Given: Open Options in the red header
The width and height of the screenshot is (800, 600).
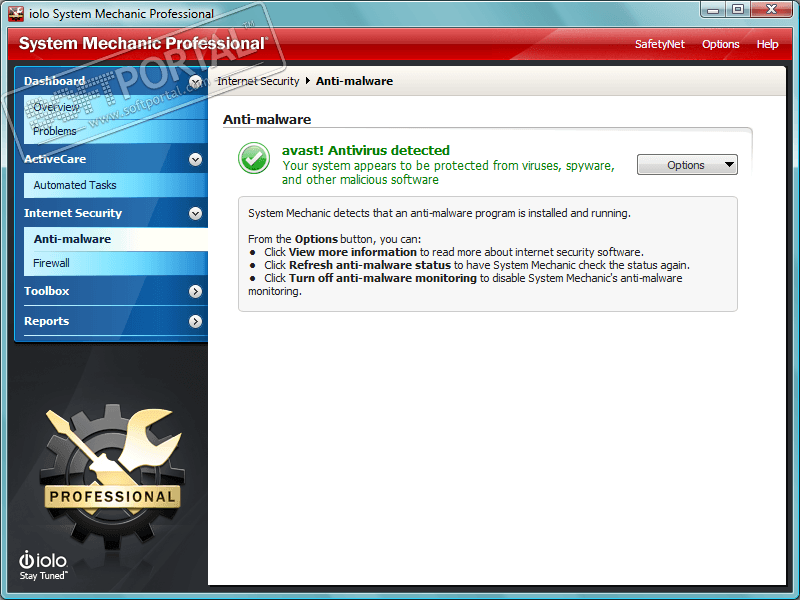Looking at the screenshot, I should (x=720, y=44).
